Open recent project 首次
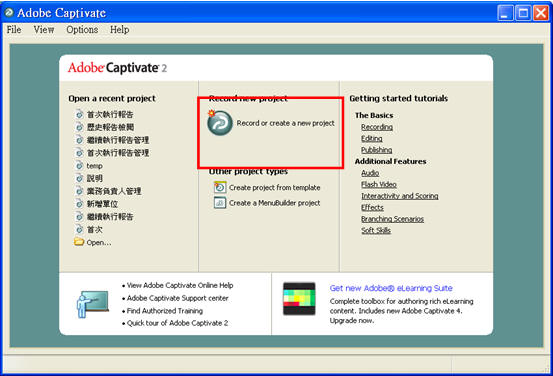The image size is (553, 376). 95,229
